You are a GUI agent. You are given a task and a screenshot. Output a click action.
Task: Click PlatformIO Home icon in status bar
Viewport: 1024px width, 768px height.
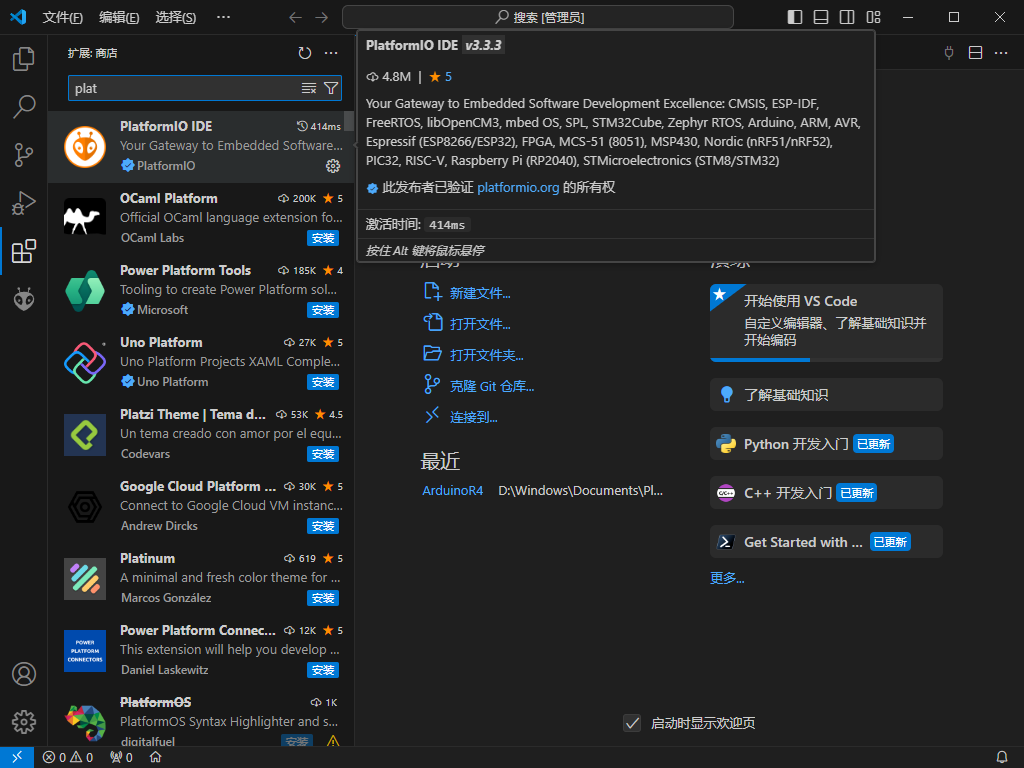(155, 757)
